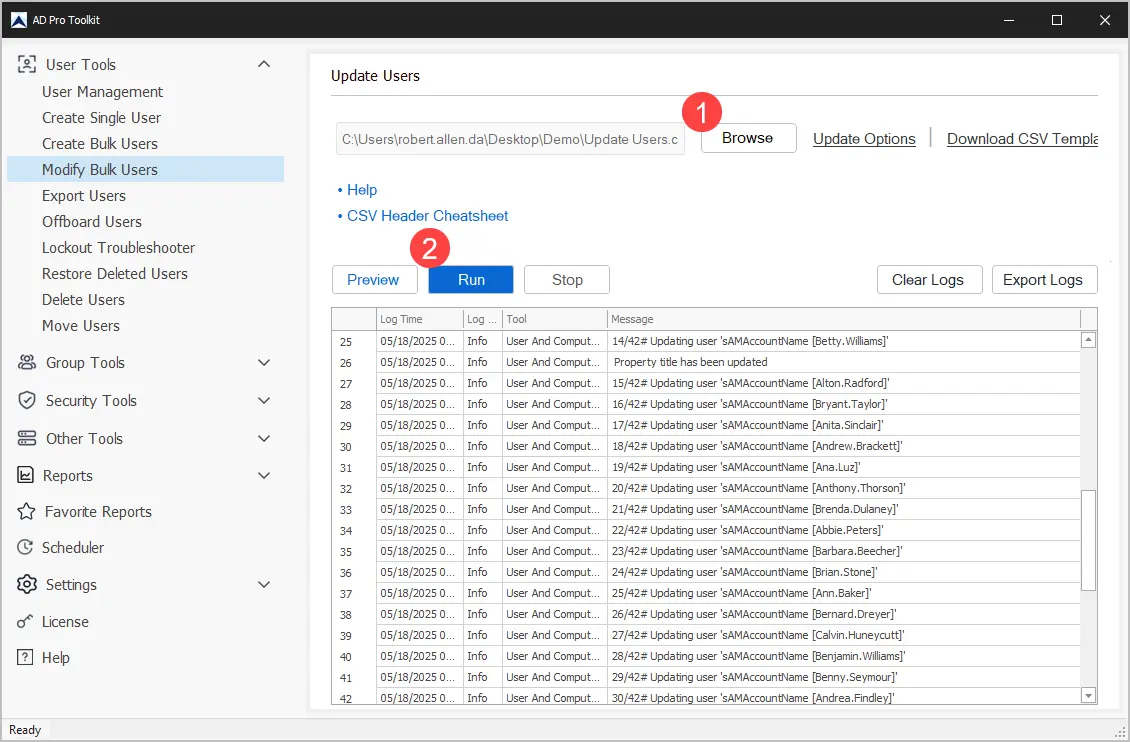Expand the Group Tools chevron
Viewport: 1130px width, 742px height.
[264, 362]
